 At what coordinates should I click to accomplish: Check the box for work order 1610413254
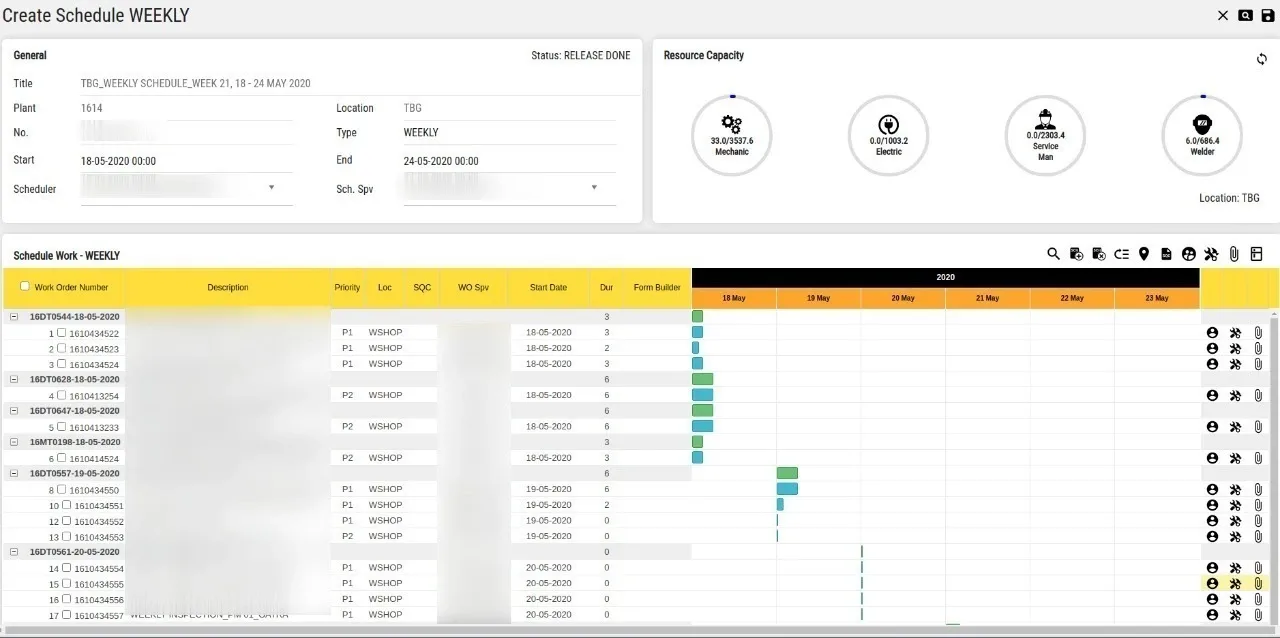[x=62, y=395]
